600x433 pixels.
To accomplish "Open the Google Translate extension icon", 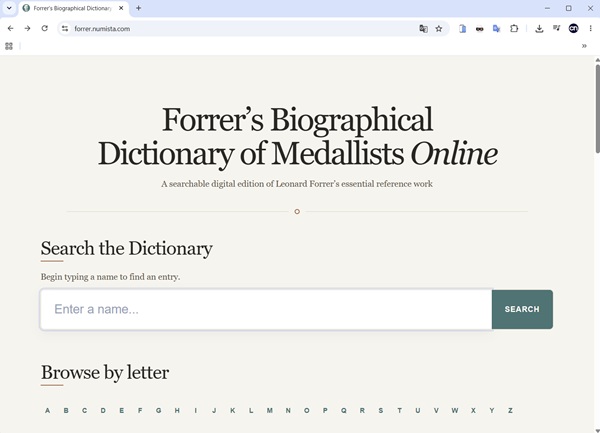I will [497, 28].
